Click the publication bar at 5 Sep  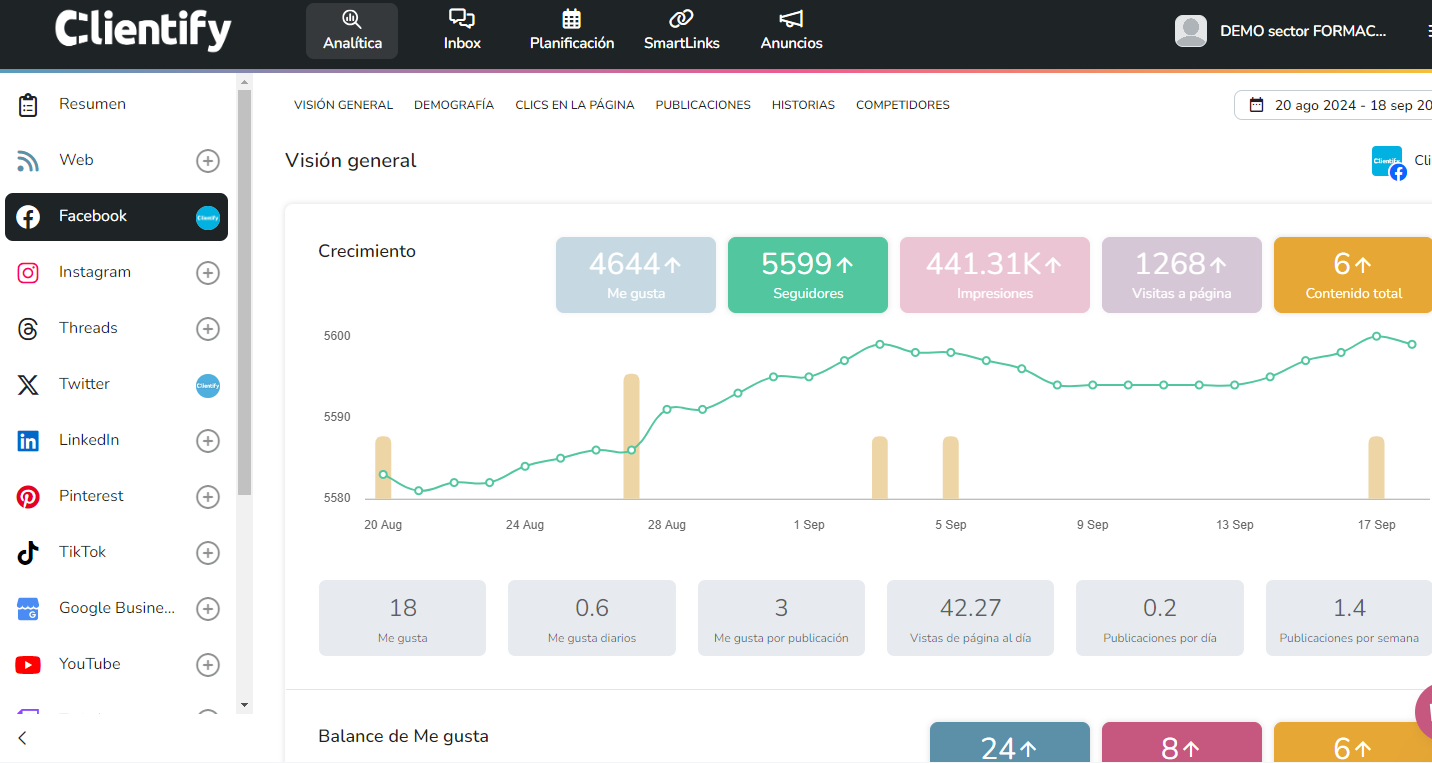click(951, 468)
